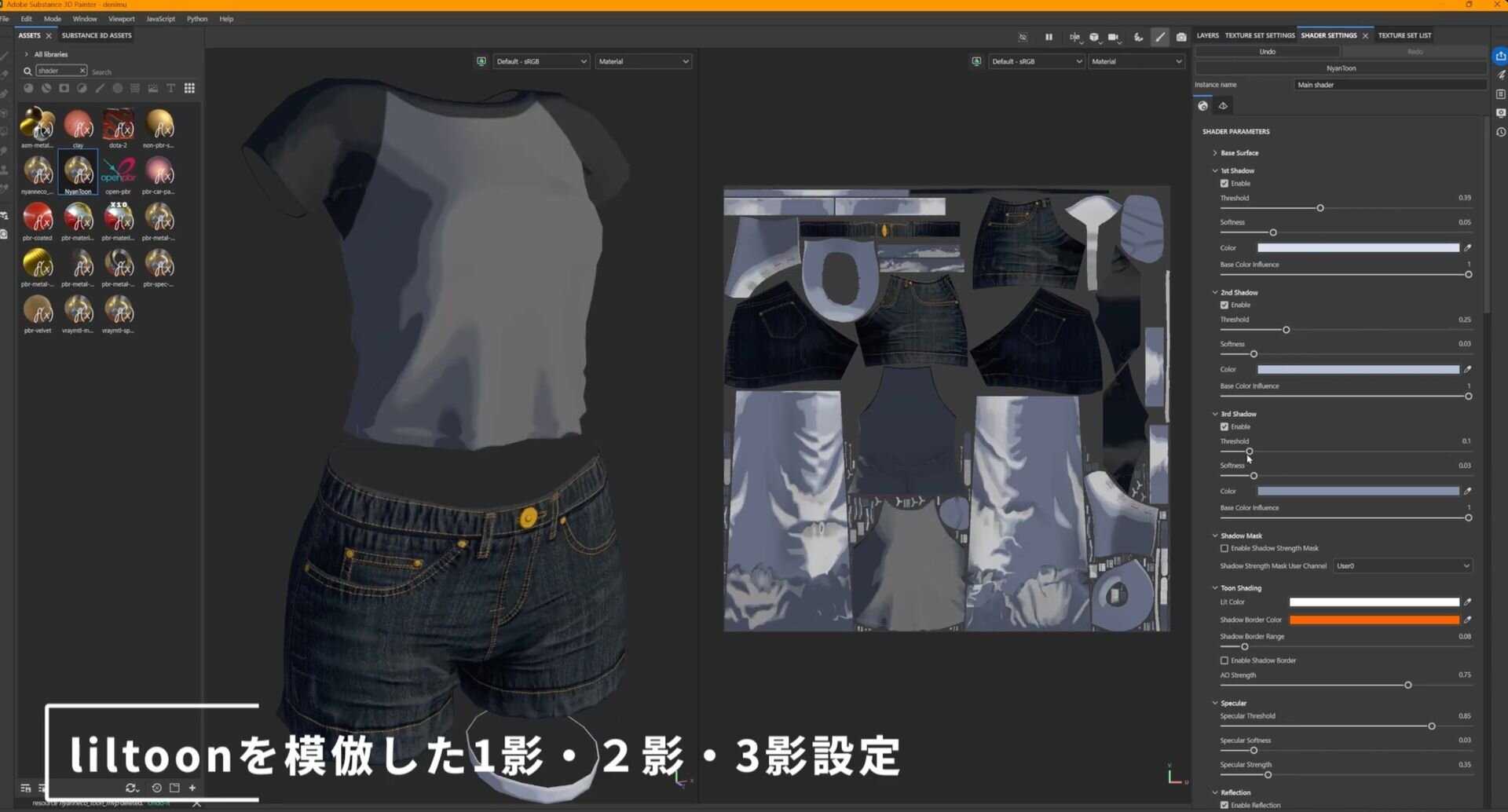Adjust the AO Strength slider handle
This screenshot has width=1508, height=812.
point(1407,686)
